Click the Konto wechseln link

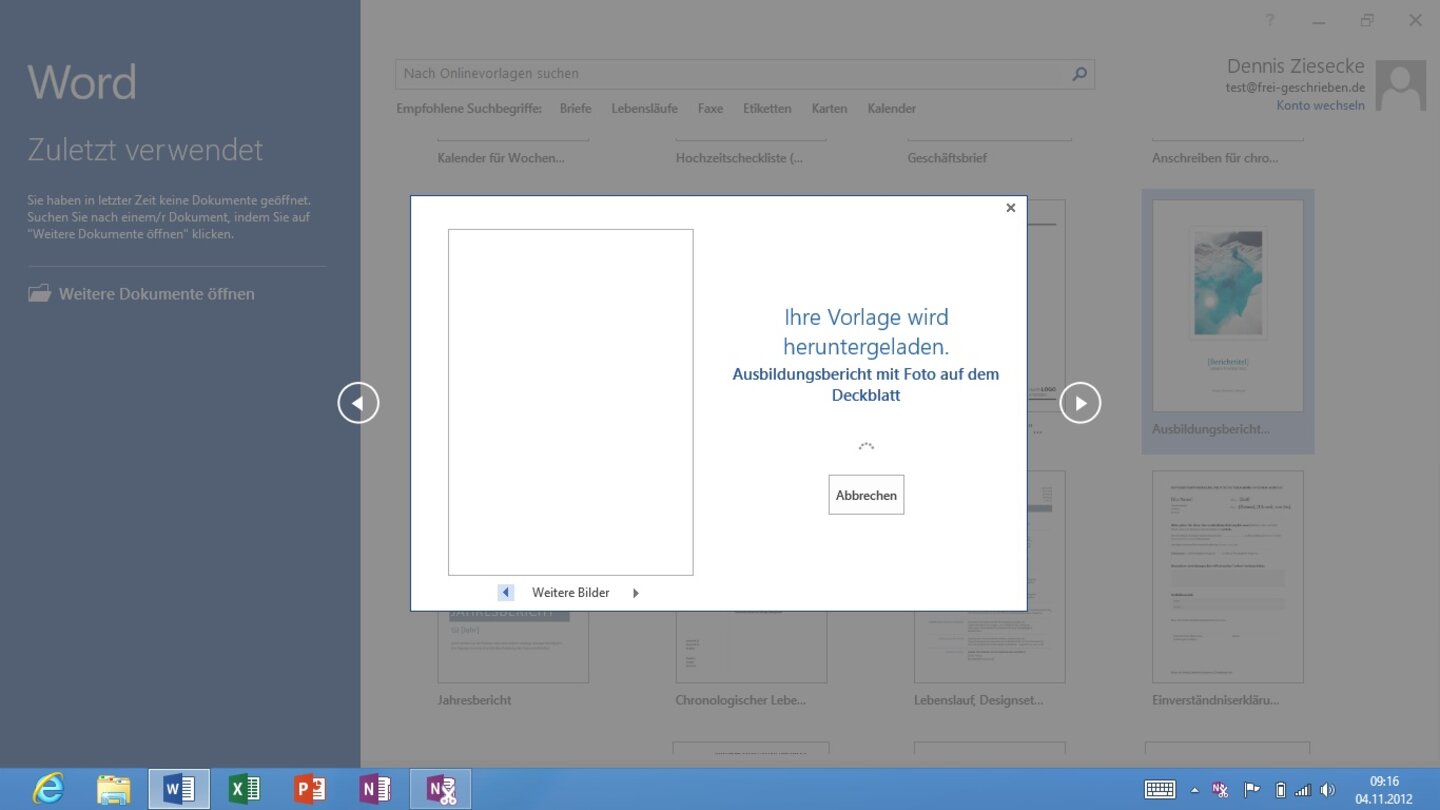tap(1320, 105)
